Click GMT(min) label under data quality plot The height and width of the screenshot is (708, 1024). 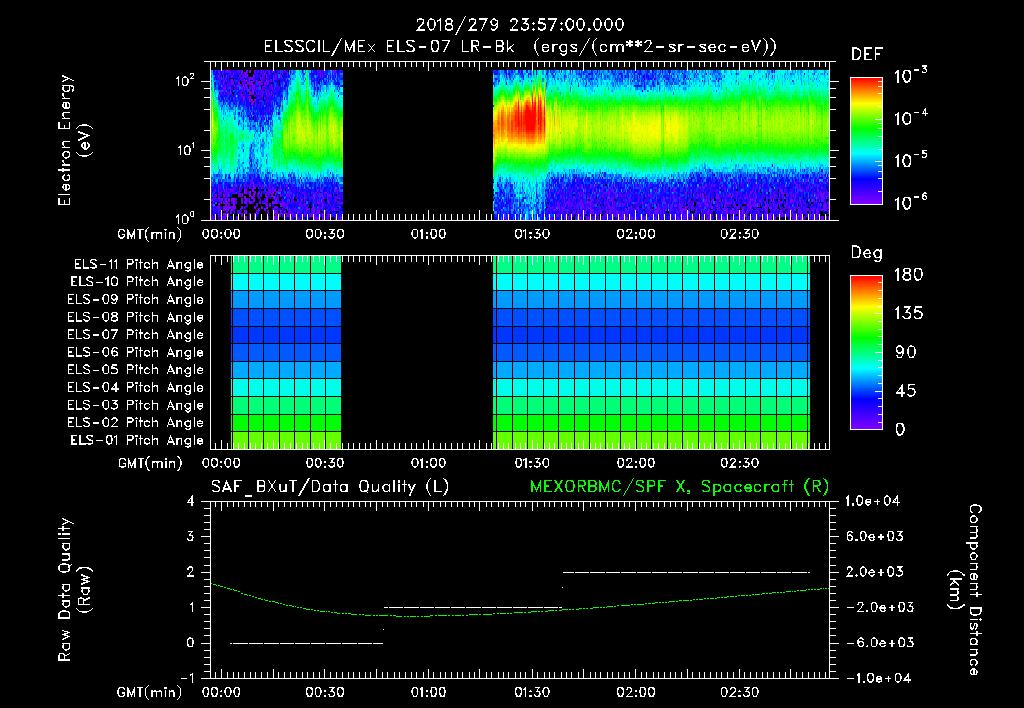pyautogui.click(x=150, y=692)
